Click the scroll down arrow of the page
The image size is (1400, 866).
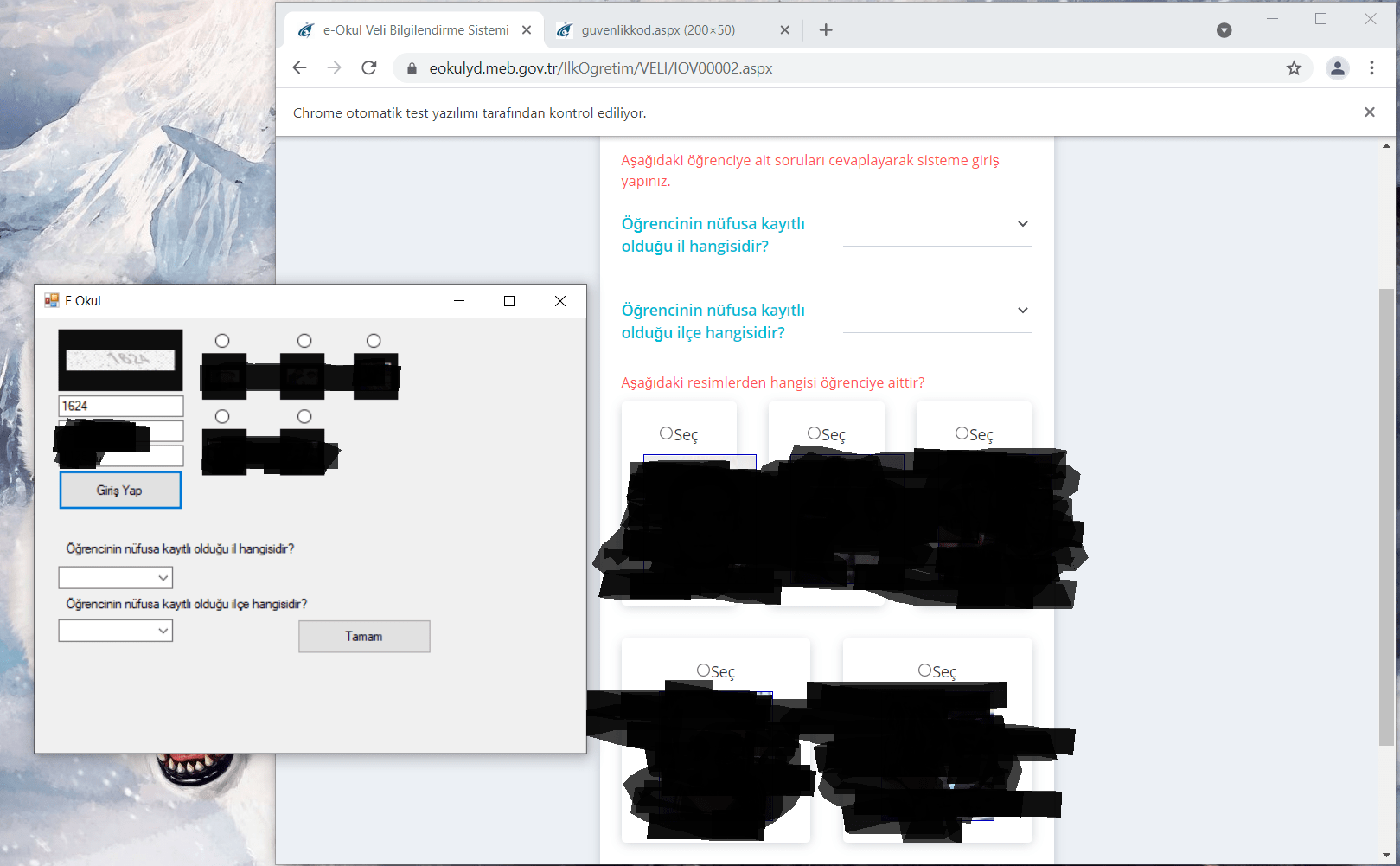click(1387, 855)
